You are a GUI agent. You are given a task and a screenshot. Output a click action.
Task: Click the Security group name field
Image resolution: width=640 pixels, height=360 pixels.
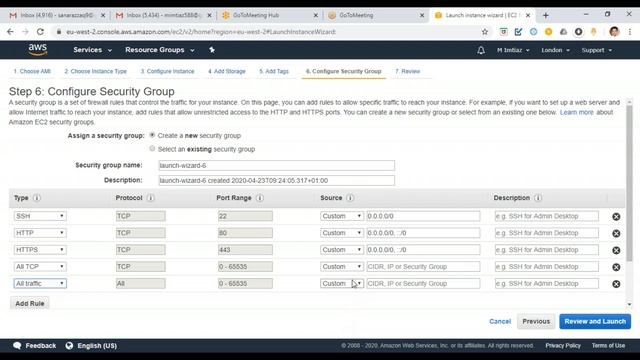coord(277,165)
